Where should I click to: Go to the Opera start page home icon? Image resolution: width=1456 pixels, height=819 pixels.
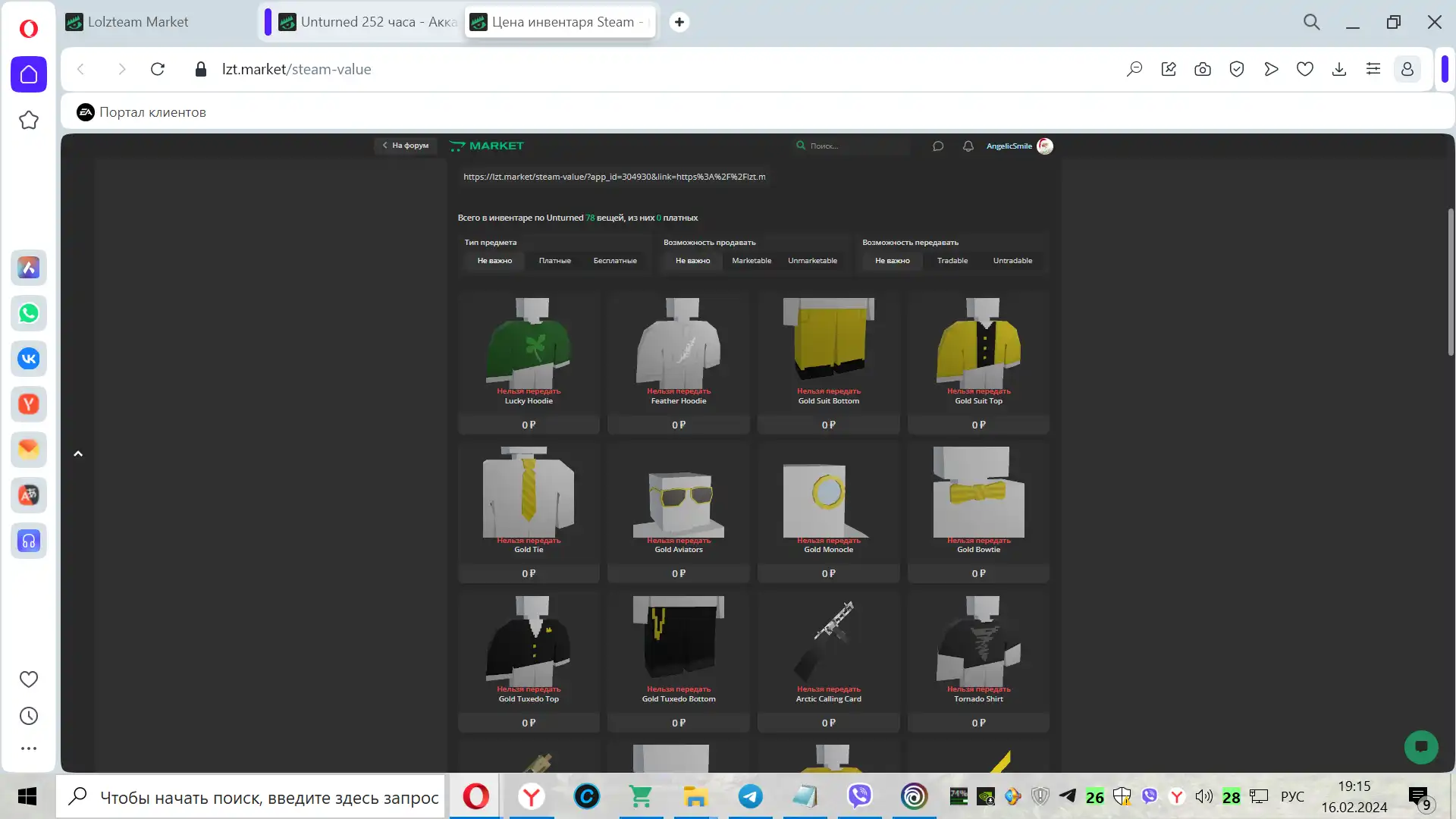pos(29,74)
